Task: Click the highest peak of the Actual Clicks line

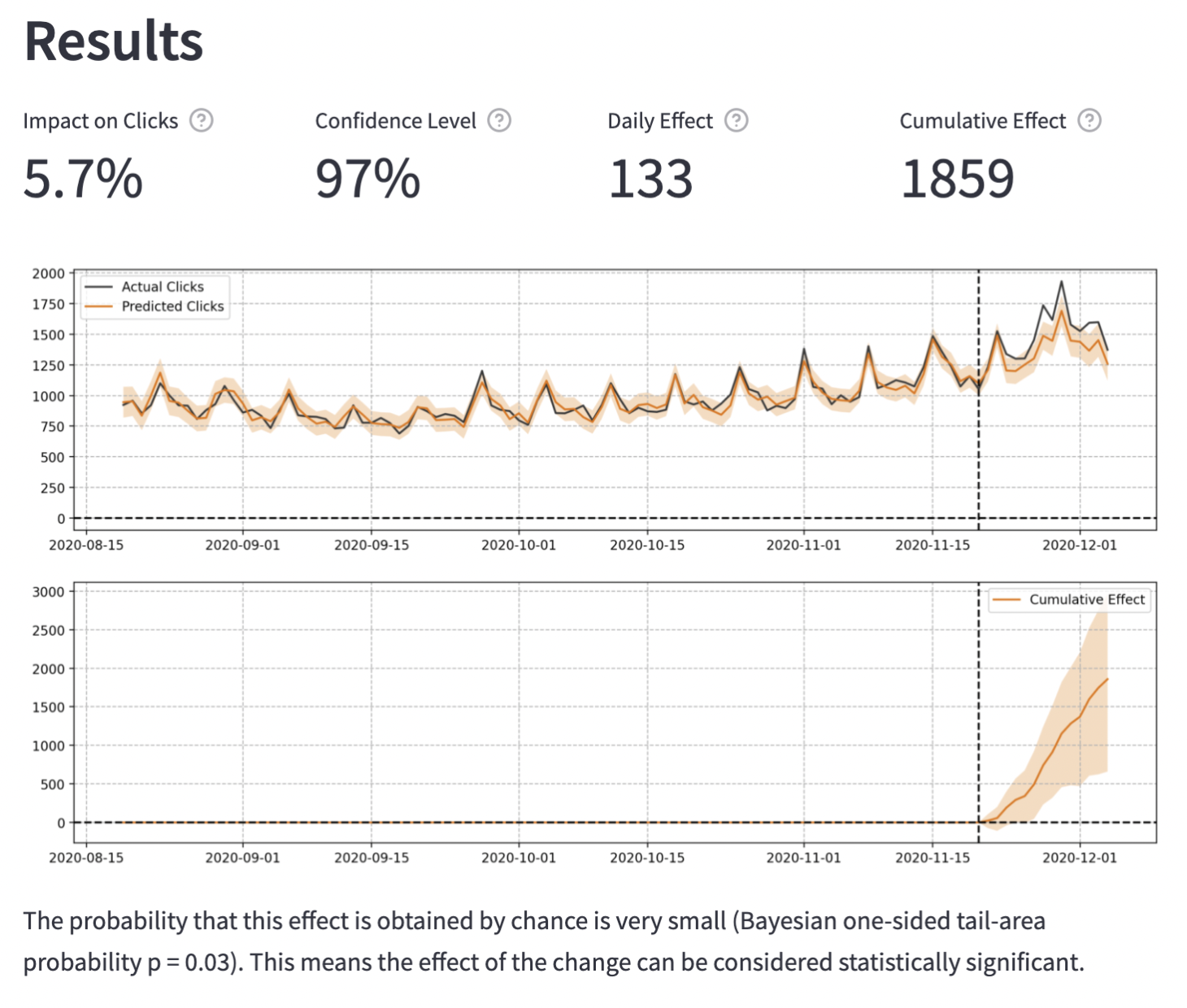Action: (x=1061, y=283)
